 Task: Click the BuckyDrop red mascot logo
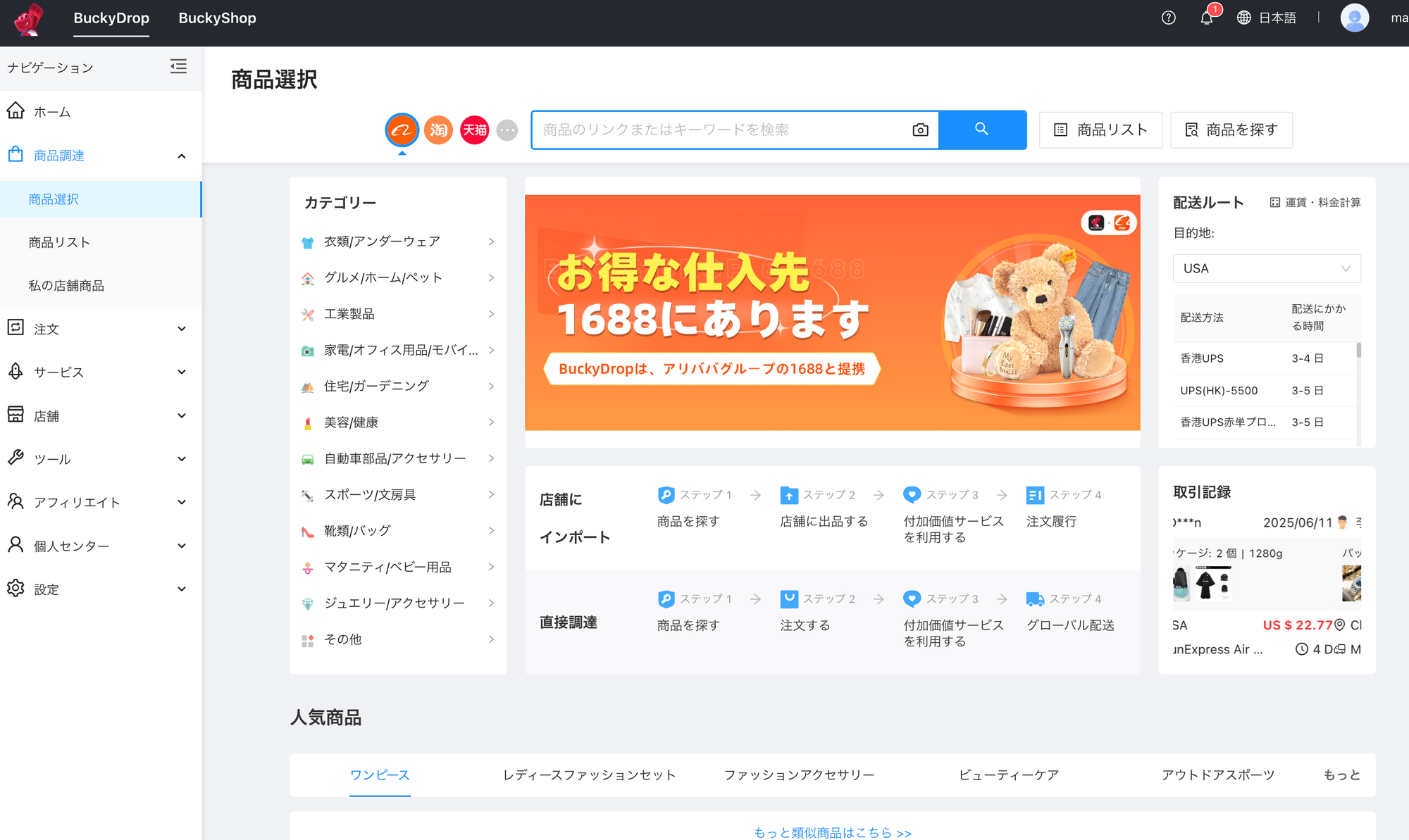pos(29,18)
